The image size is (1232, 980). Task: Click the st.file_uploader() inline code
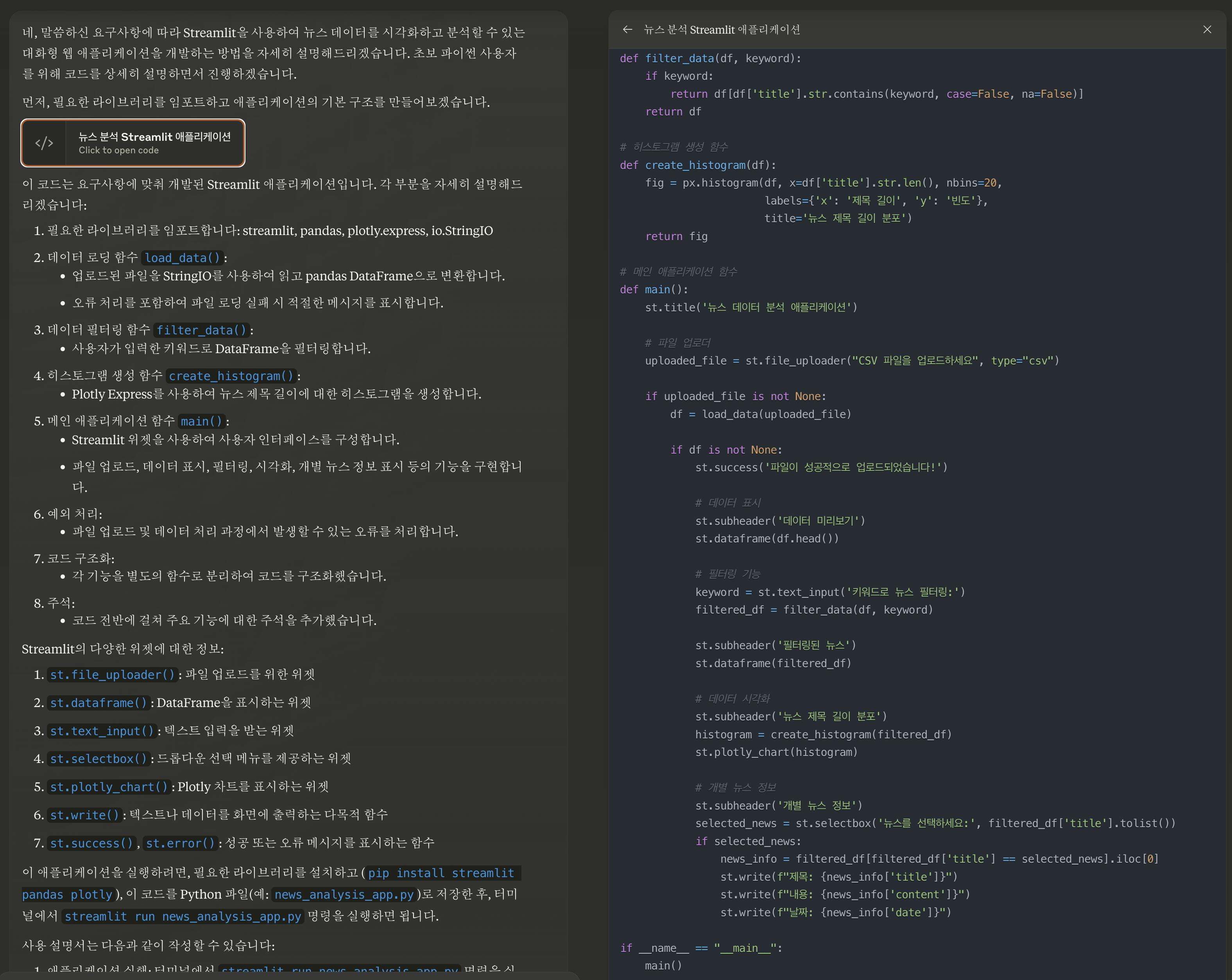[x=112, y=675]
